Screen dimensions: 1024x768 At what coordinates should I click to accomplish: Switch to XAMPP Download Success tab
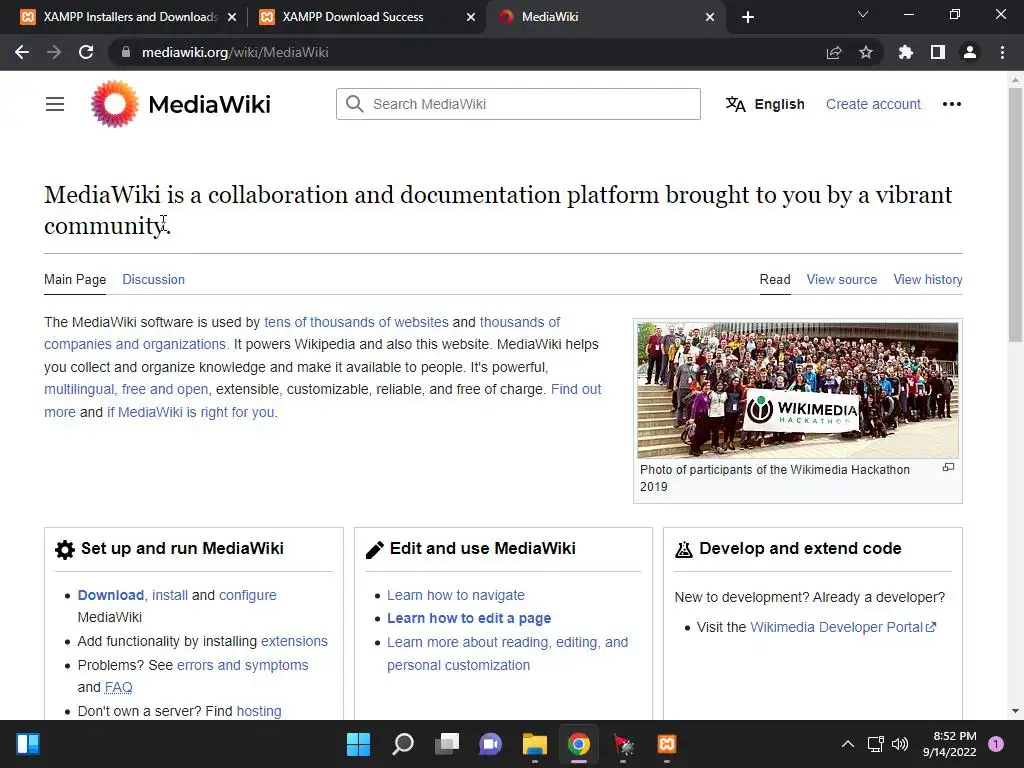coord(367,17)
